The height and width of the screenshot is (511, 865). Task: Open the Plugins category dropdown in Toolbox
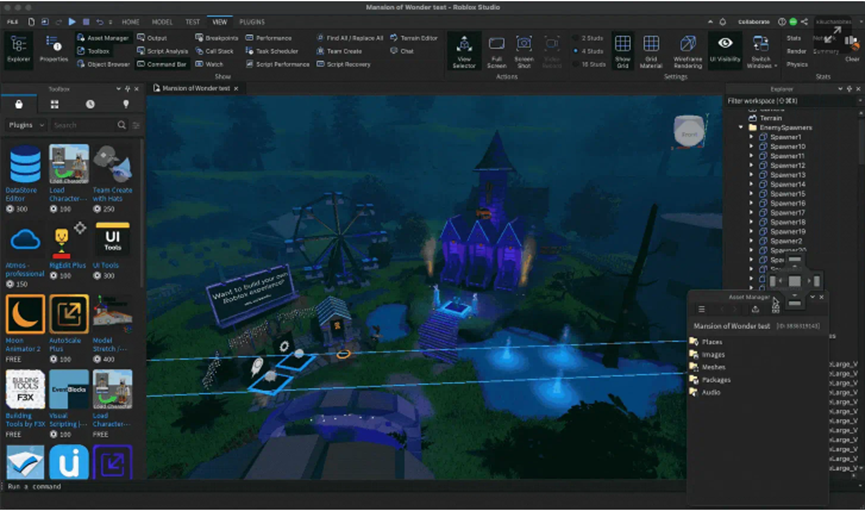click(25, 125)
